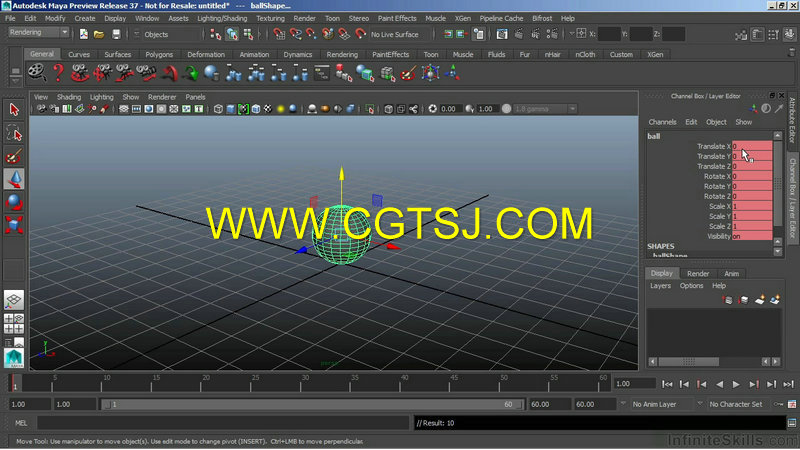Click the Visibility channel label
The image size is (800, 450).
click(x=719, y=236)
